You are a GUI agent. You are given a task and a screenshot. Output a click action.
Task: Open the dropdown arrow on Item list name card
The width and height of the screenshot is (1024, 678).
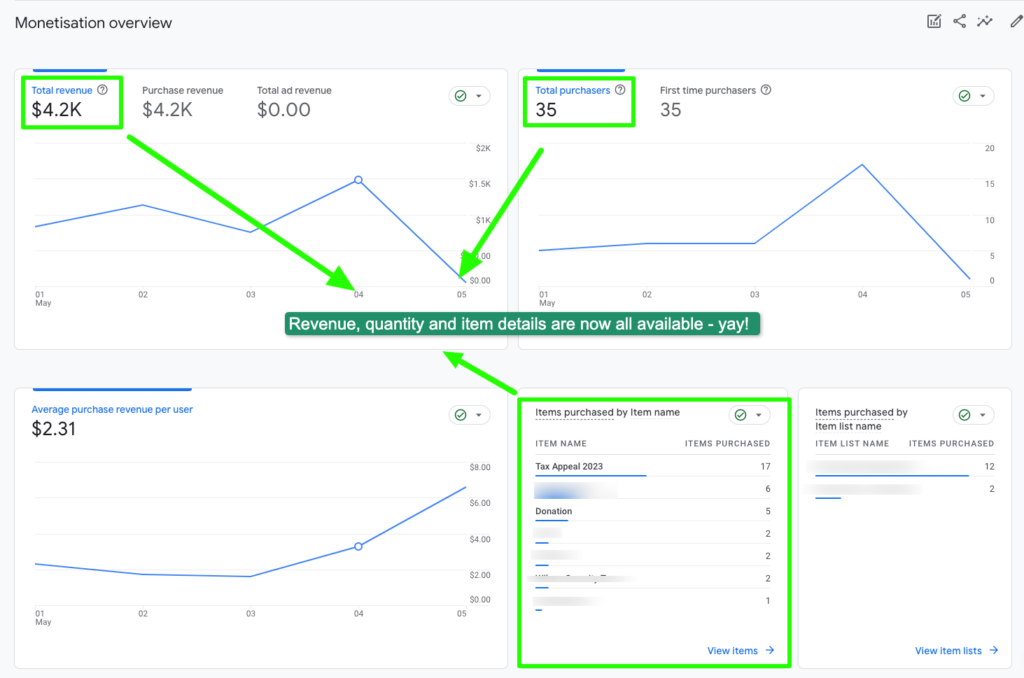click(x=981, y=414)
